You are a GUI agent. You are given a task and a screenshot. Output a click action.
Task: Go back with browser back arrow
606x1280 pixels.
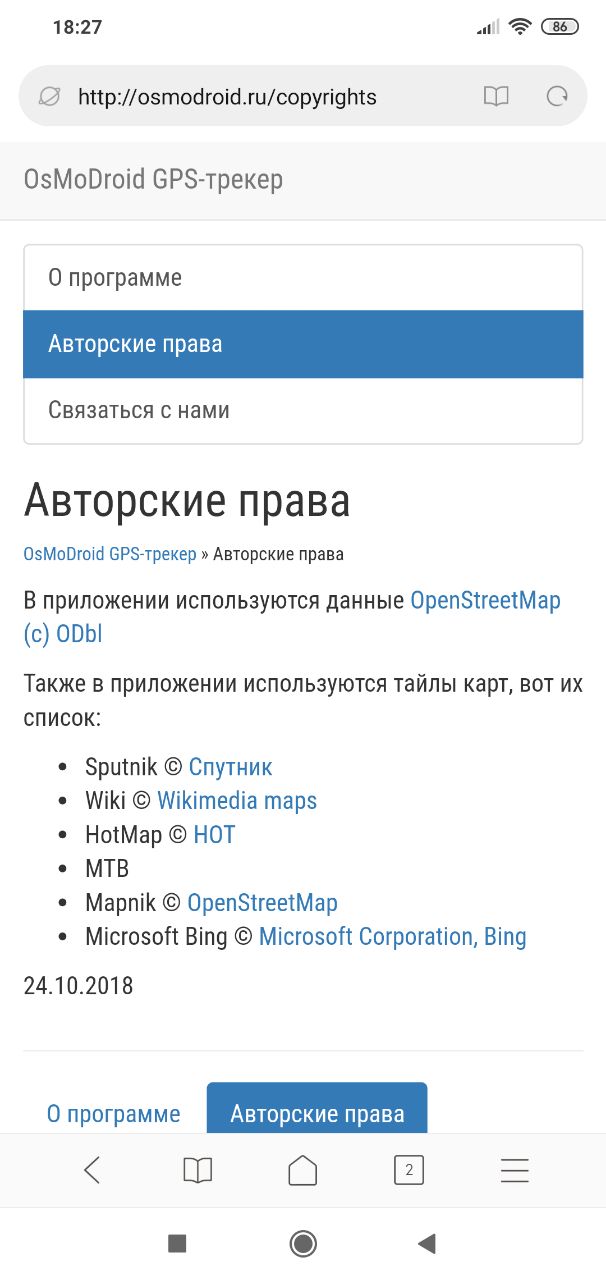pos(92,1170)
